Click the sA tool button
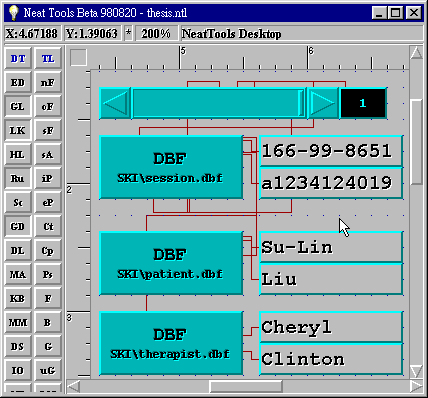The height and width of the screenshot is (398, 428). tap(48, 154)
